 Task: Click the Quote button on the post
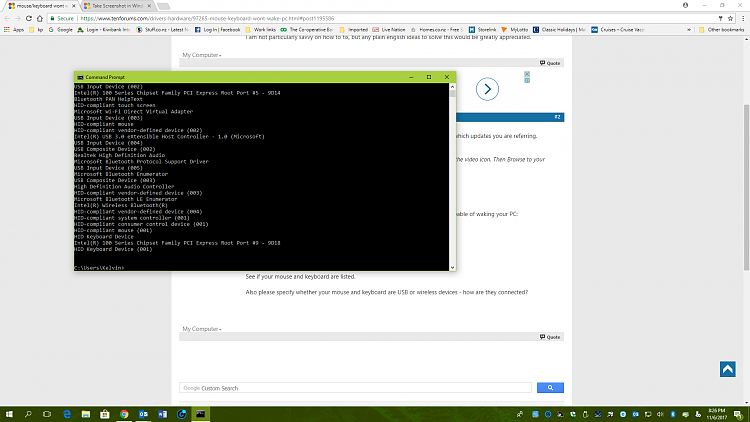(x=551, y=62)
